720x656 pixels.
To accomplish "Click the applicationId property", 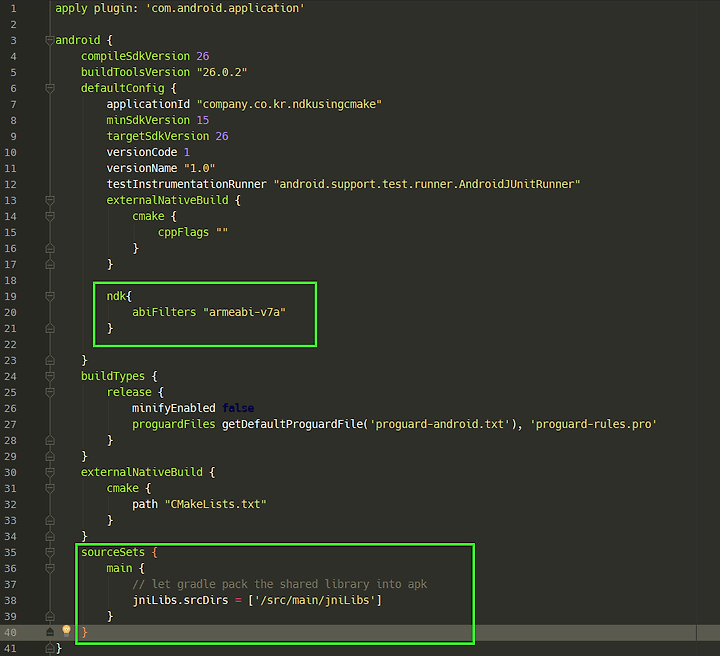I will coord(148,104).
